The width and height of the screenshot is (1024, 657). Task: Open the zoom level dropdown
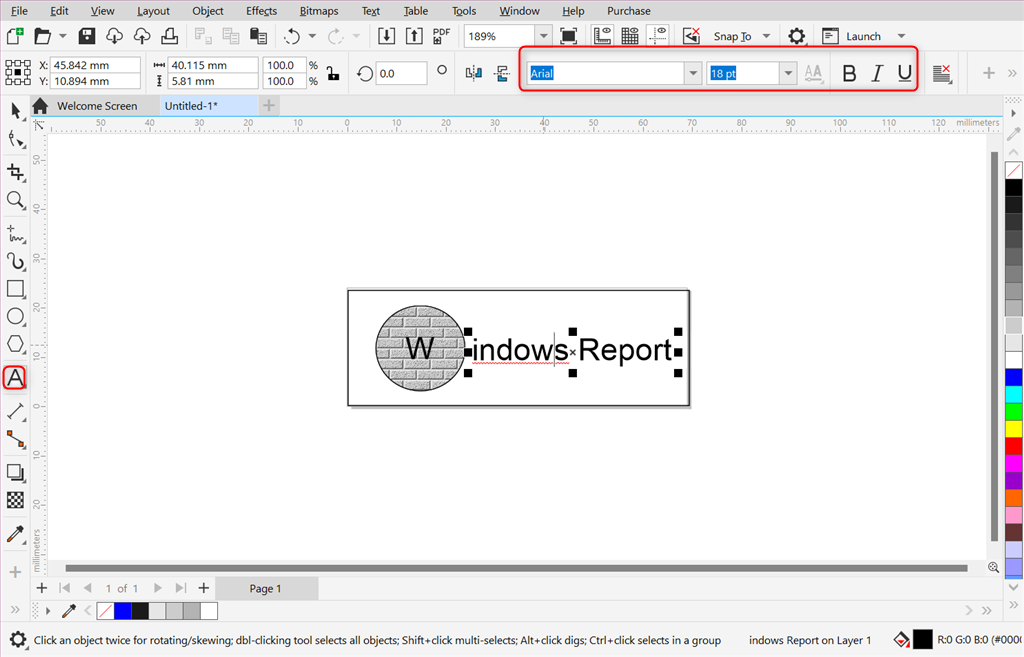[x=543, y=36]
